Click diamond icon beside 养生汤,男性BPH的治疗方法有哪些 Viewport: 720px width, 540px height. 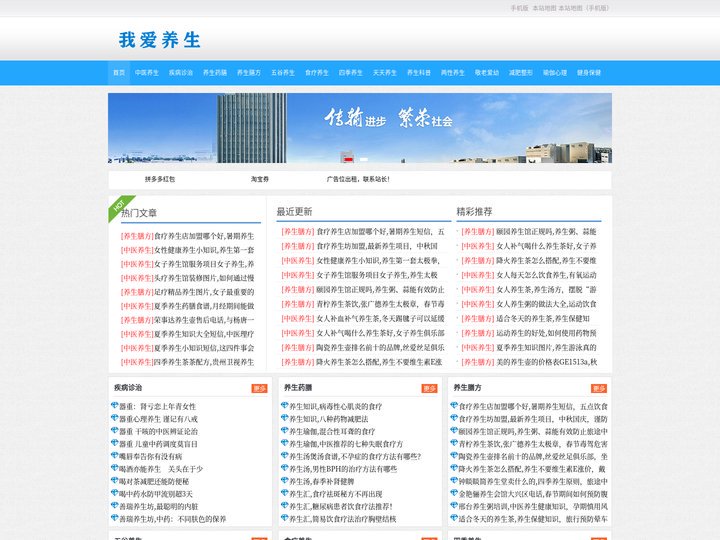coord(285,468)
